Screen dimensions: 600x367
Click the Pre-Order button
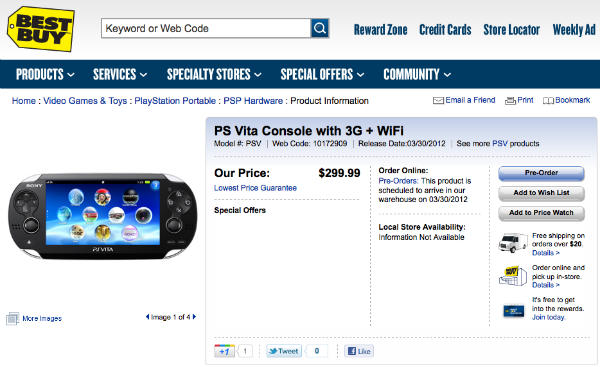[541, 173]
